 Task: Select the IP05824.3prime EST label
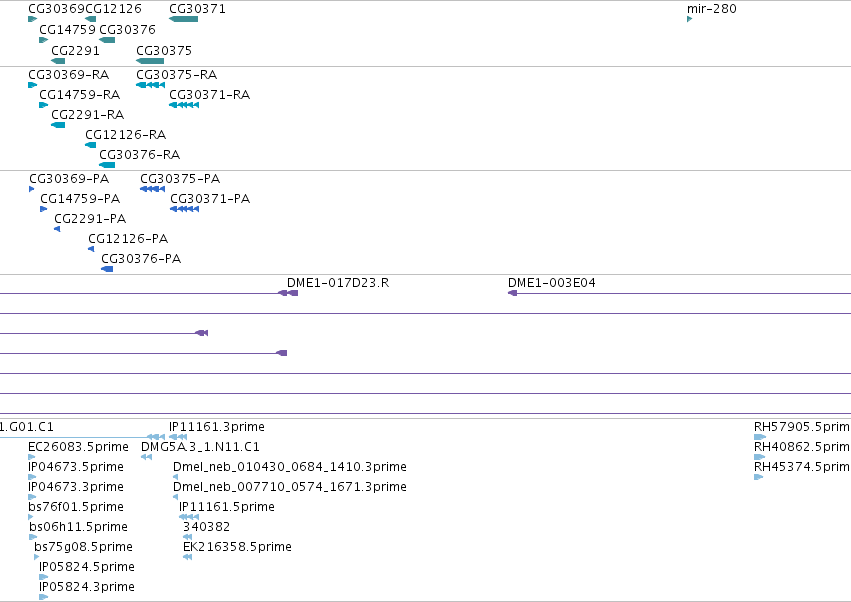(x=87, y=587)
